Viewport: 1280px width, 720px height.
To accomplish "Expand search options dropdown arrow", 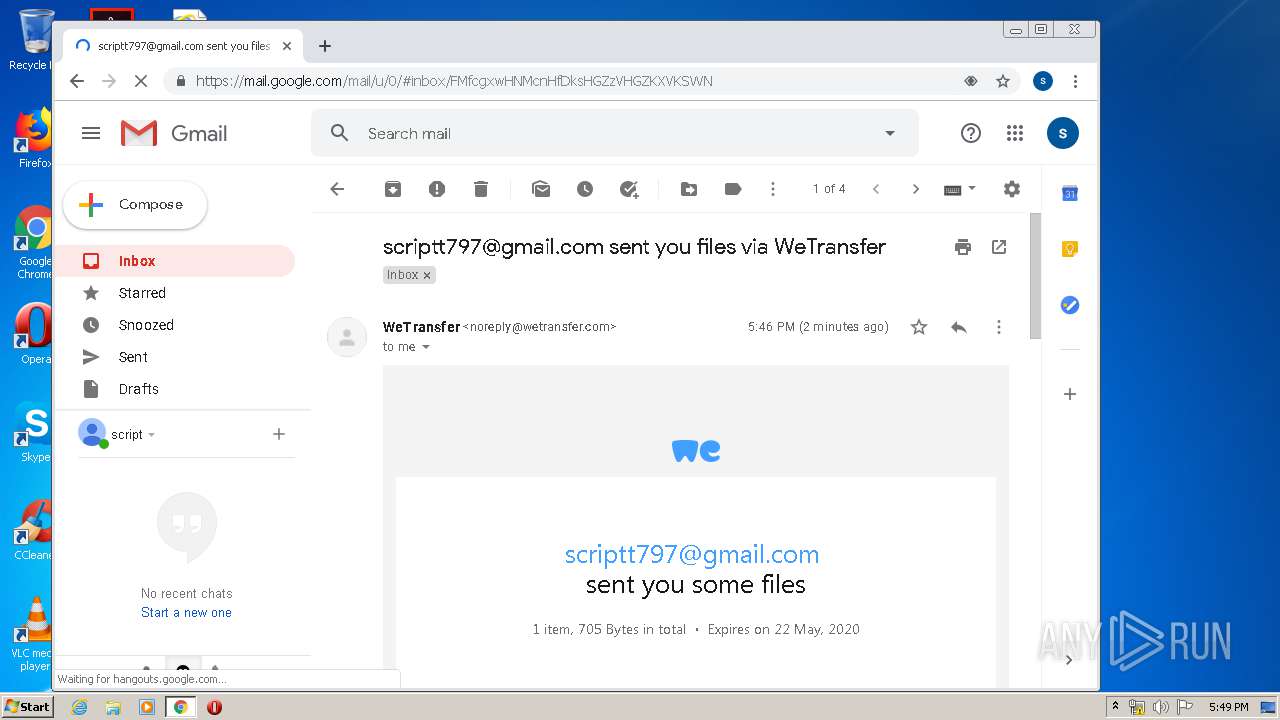I will coord(890,133).
